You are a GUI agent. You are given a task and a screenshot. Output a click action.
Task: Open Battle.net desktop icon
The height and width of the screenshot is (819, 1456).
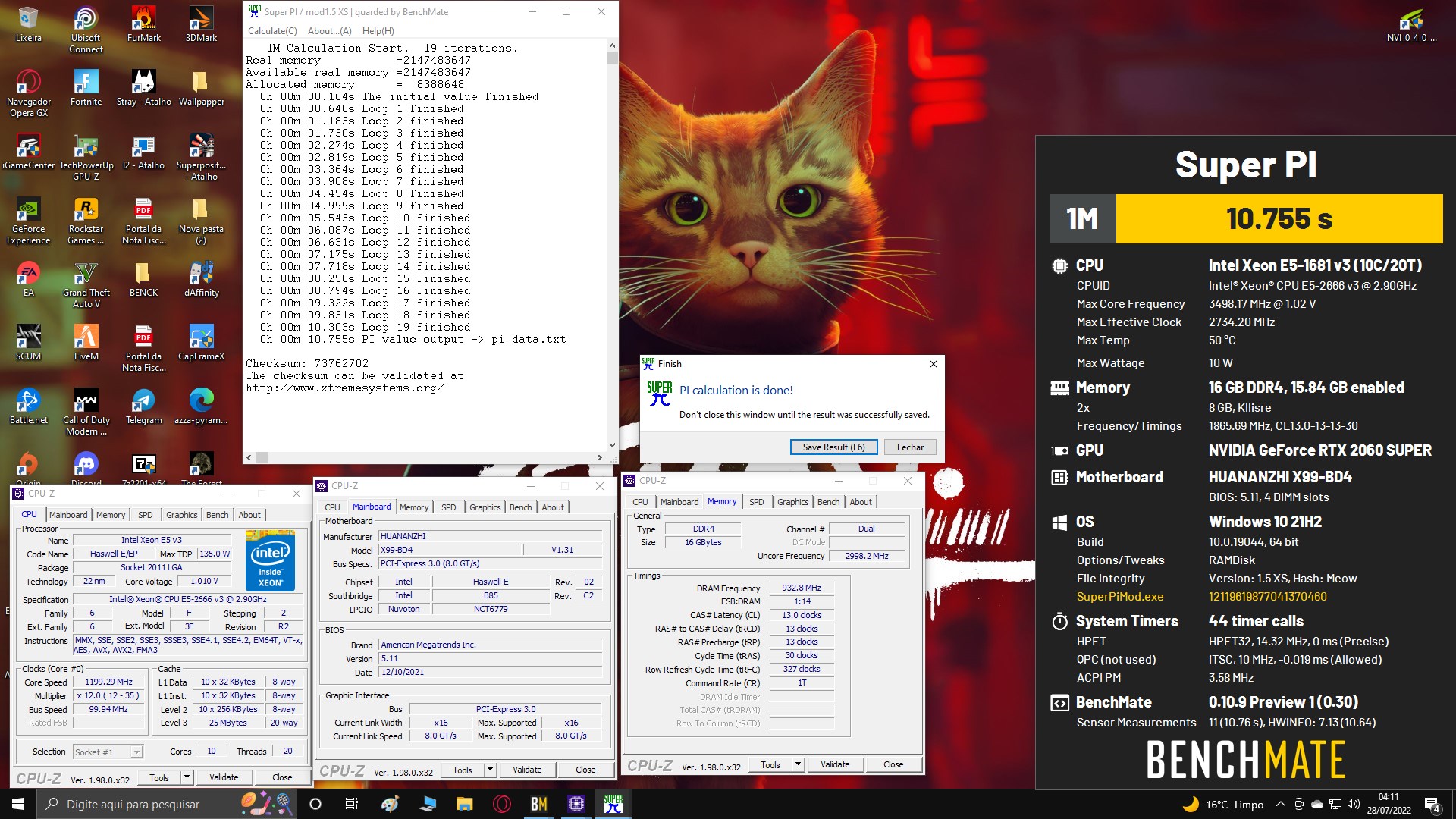coord(29,406)
